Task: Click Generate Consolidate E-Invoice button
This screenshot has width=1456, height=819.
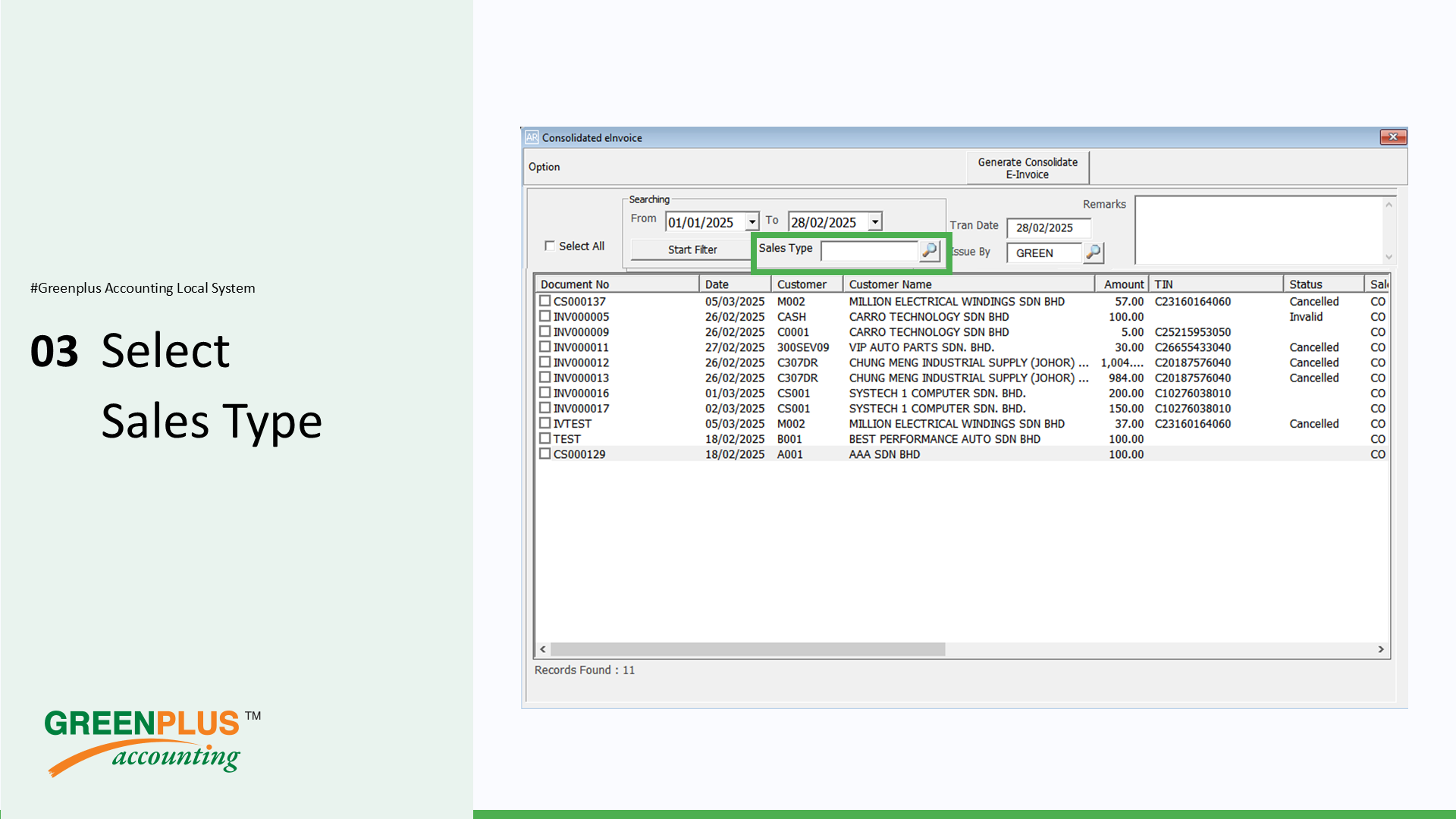Action: coord(1028,168)
